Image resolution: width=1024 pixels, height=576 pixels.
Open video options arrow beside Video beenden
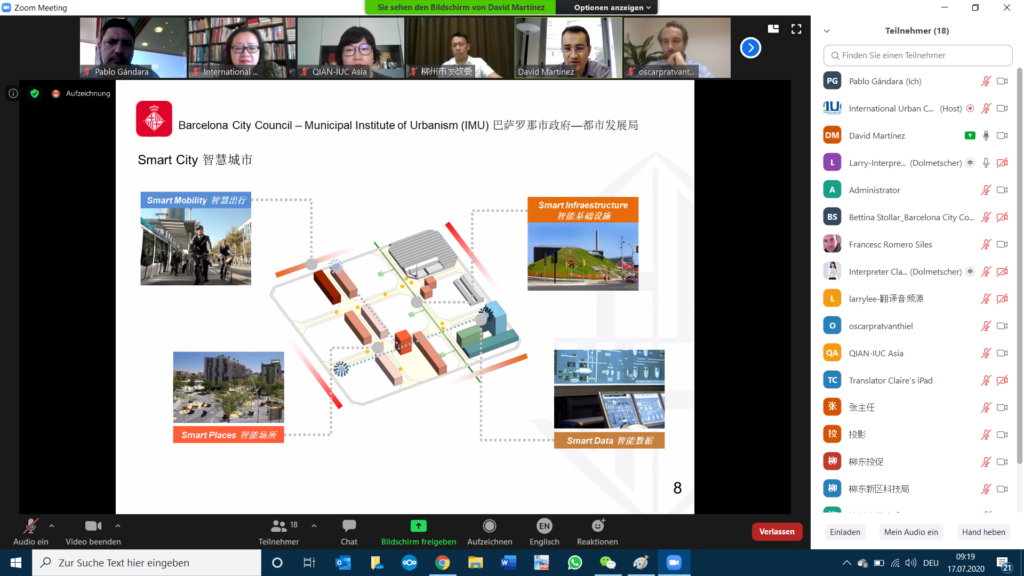pos(118,525)
